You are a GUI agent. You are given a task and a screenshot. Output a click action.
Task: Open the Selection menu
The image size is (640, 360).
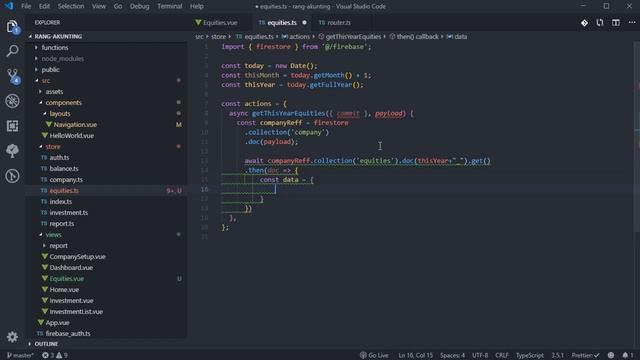71,6
